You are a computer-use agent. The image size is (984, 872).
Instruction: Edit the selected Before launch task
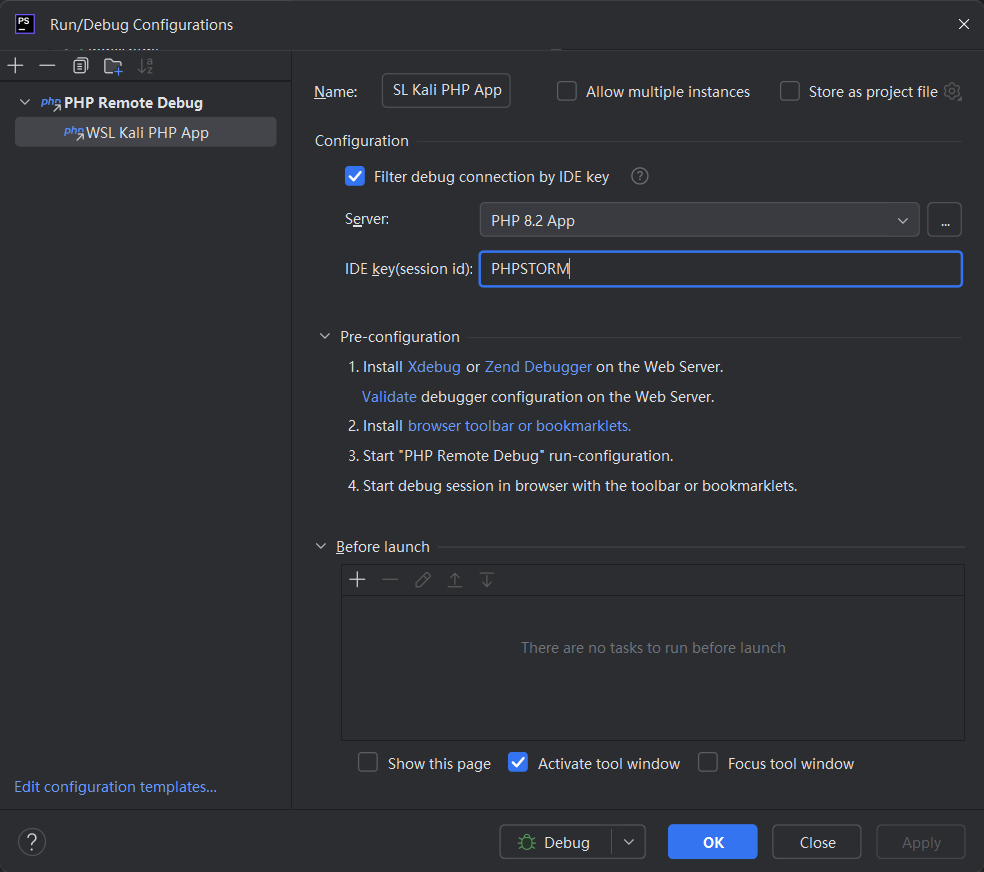point(423,579)
